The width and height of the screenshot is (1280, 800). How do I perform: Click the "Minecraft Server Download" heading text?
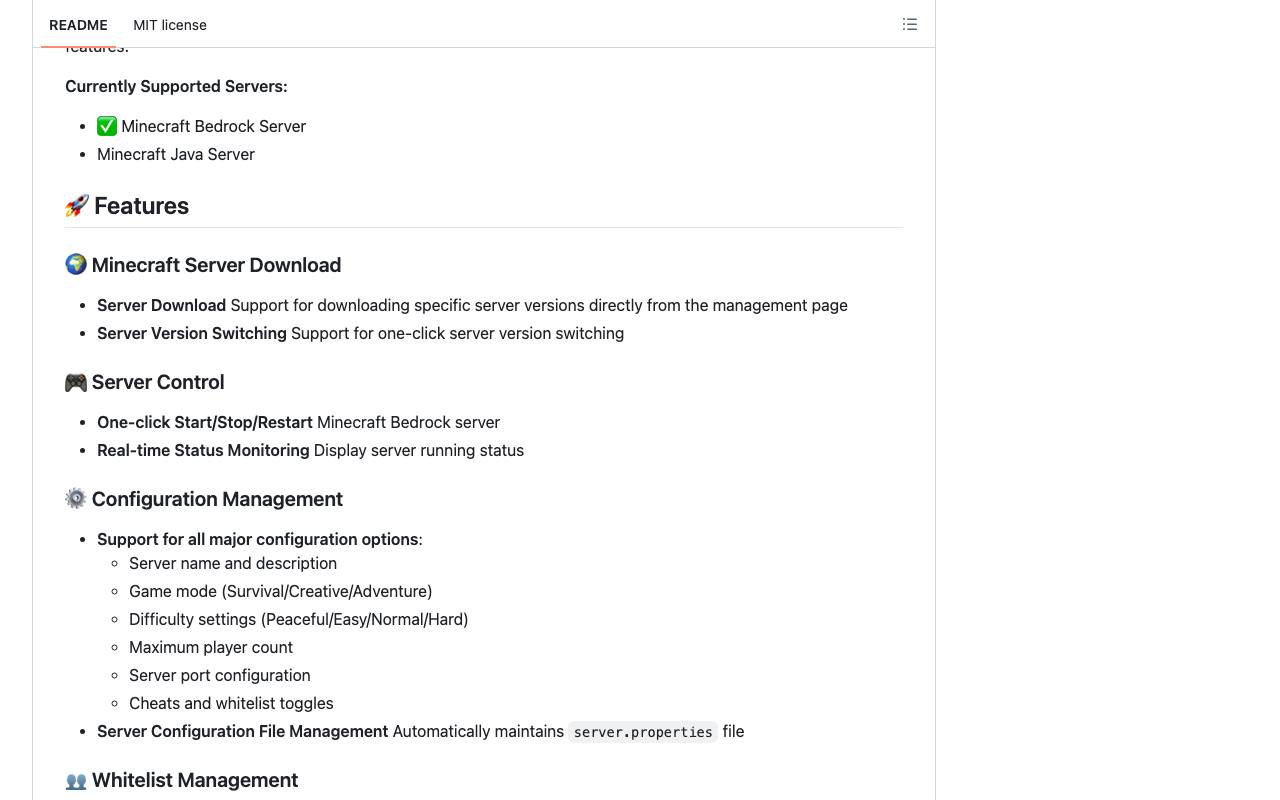[x=216, y=265]
